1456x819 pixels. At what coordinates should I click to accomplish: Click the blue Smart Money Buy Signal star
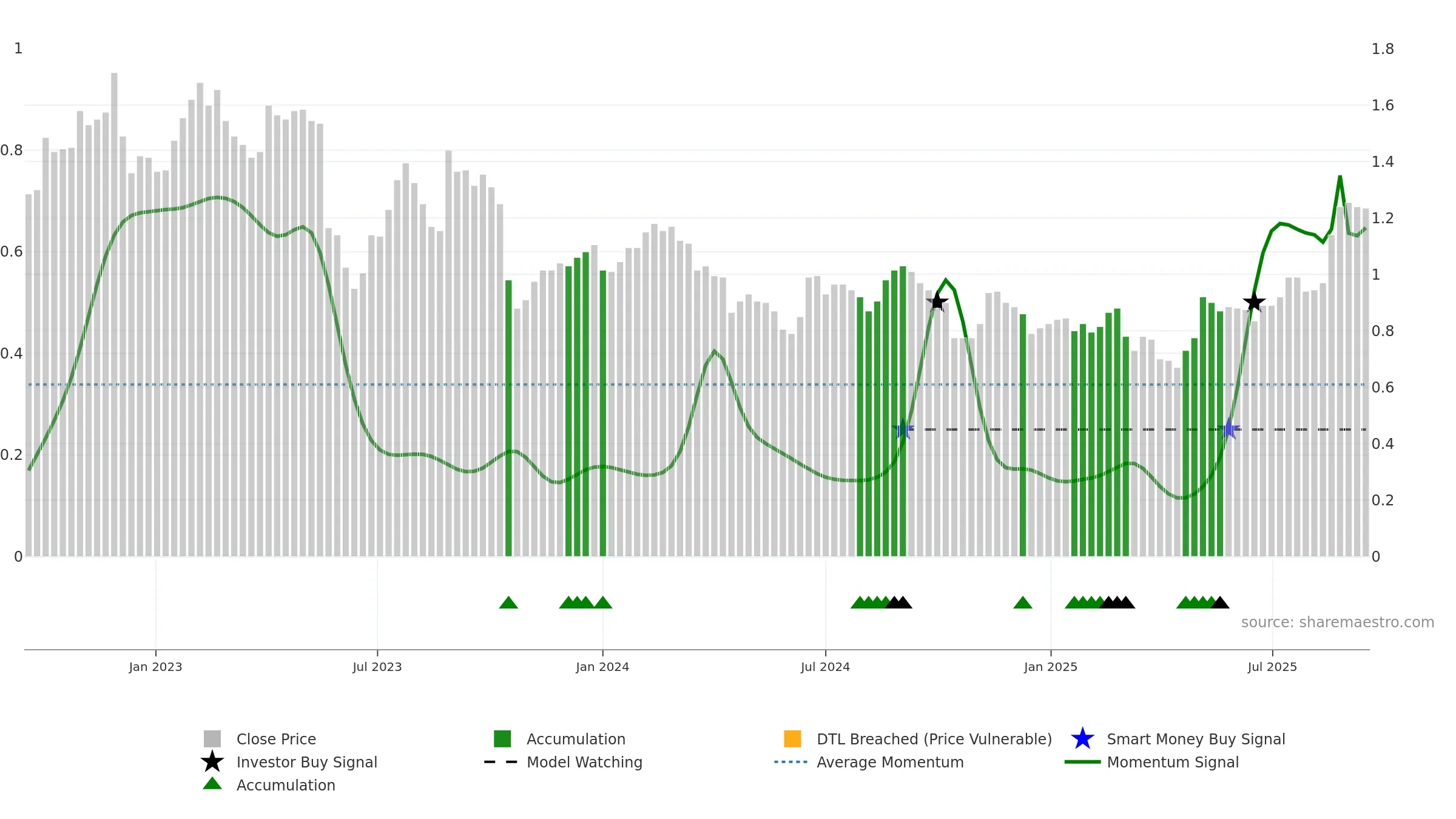pos(1082,739)
